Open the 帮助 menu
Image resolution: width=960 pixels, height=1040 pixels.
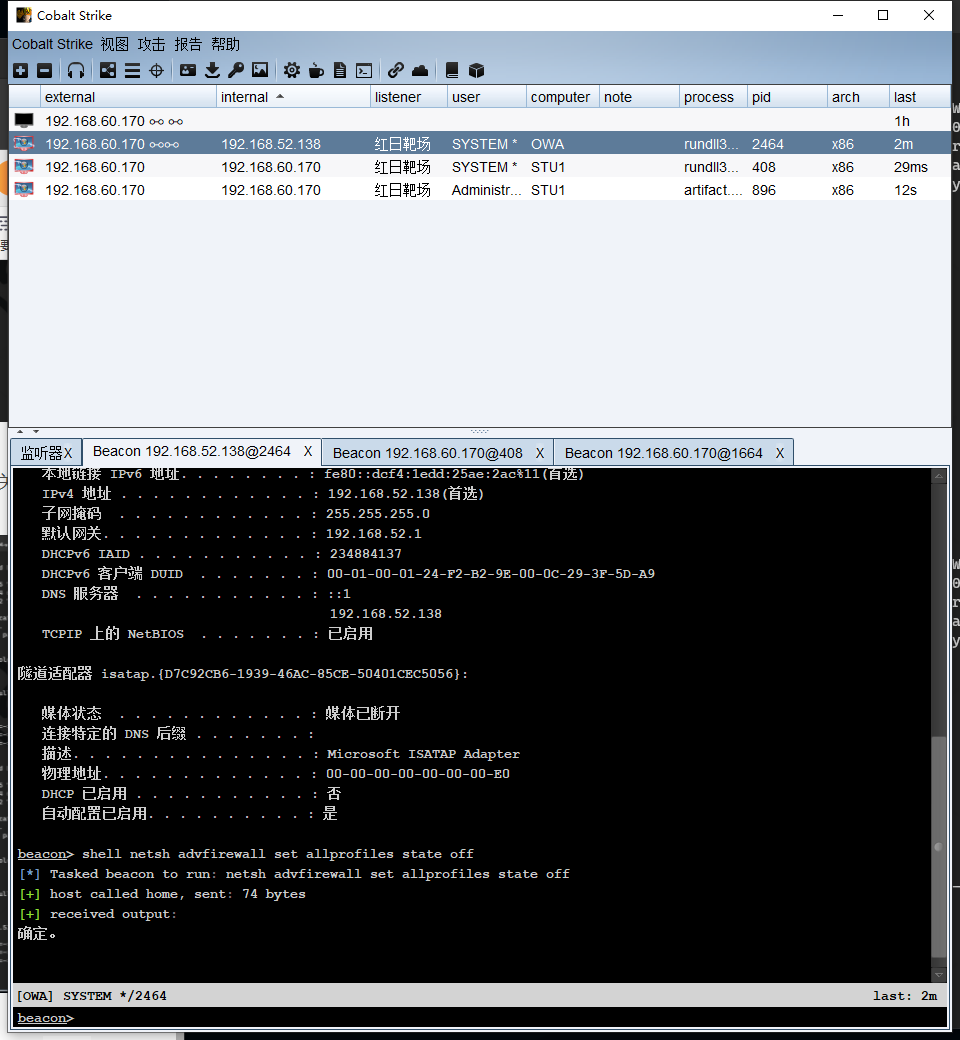225,44
